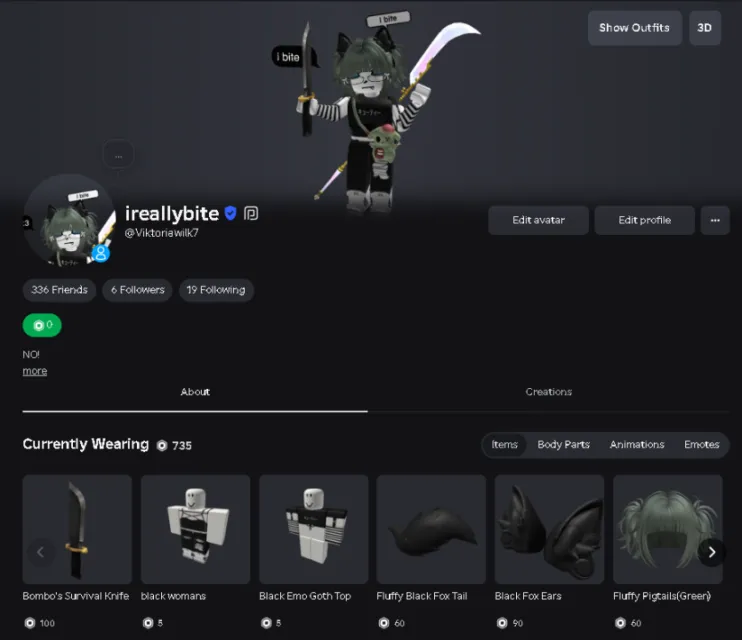Show next items with right arrow

(x=712, y=552)
